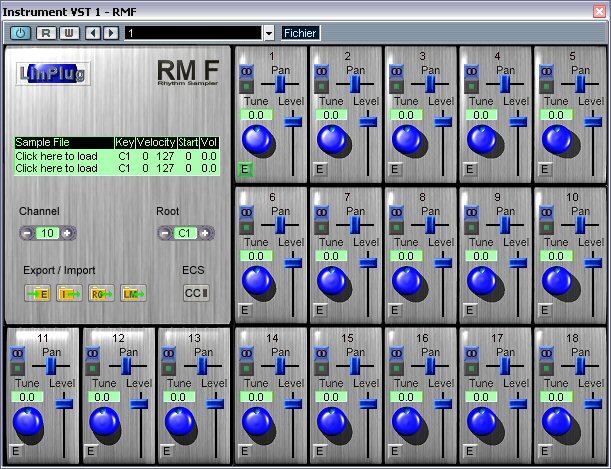
Task: Decrease the Root note with minus
Action: point(165,233)
